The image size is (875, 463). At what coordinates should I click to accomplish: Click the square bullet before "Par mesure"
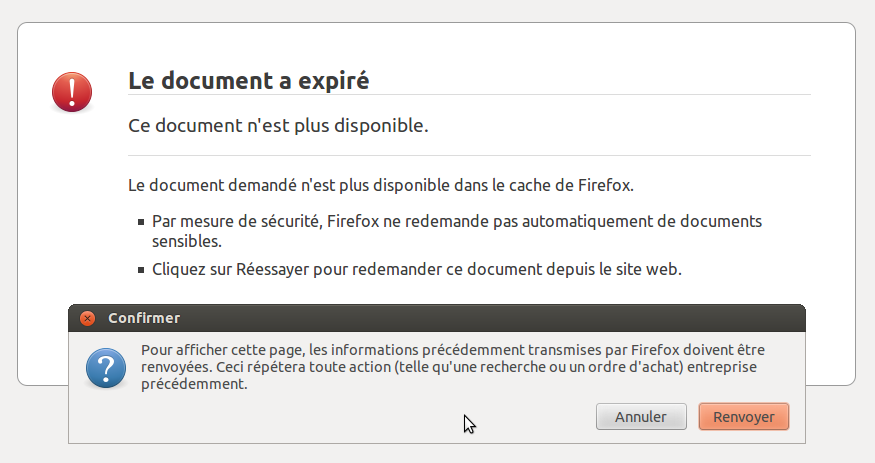(141, 222)
